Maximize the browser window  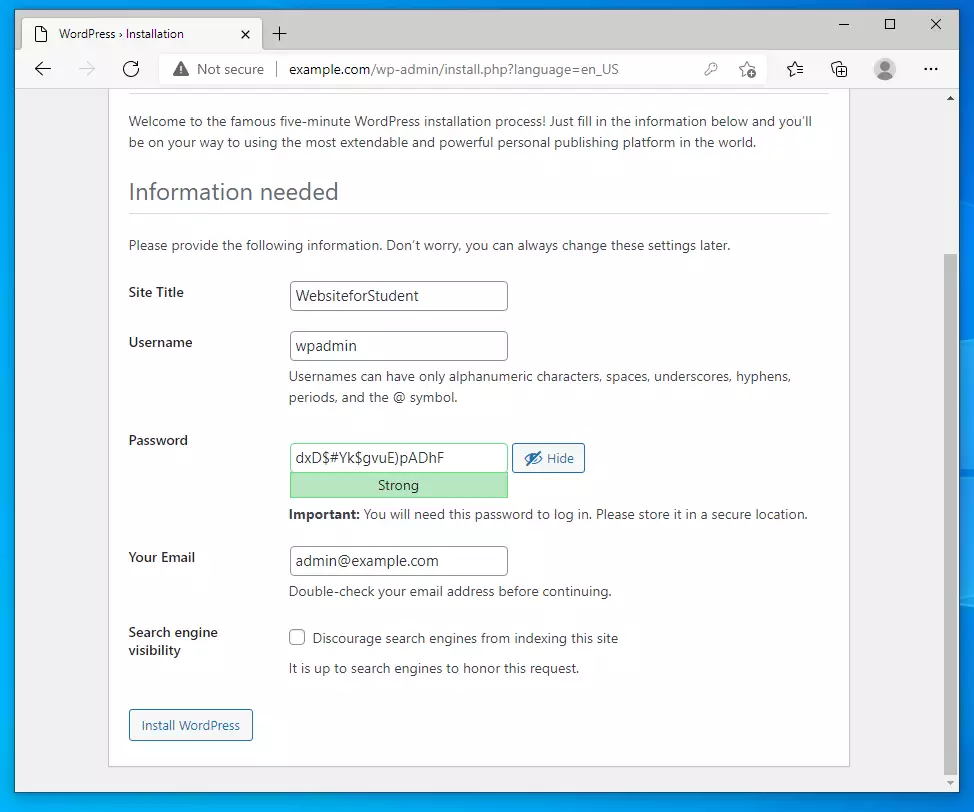tap(890, 24)
